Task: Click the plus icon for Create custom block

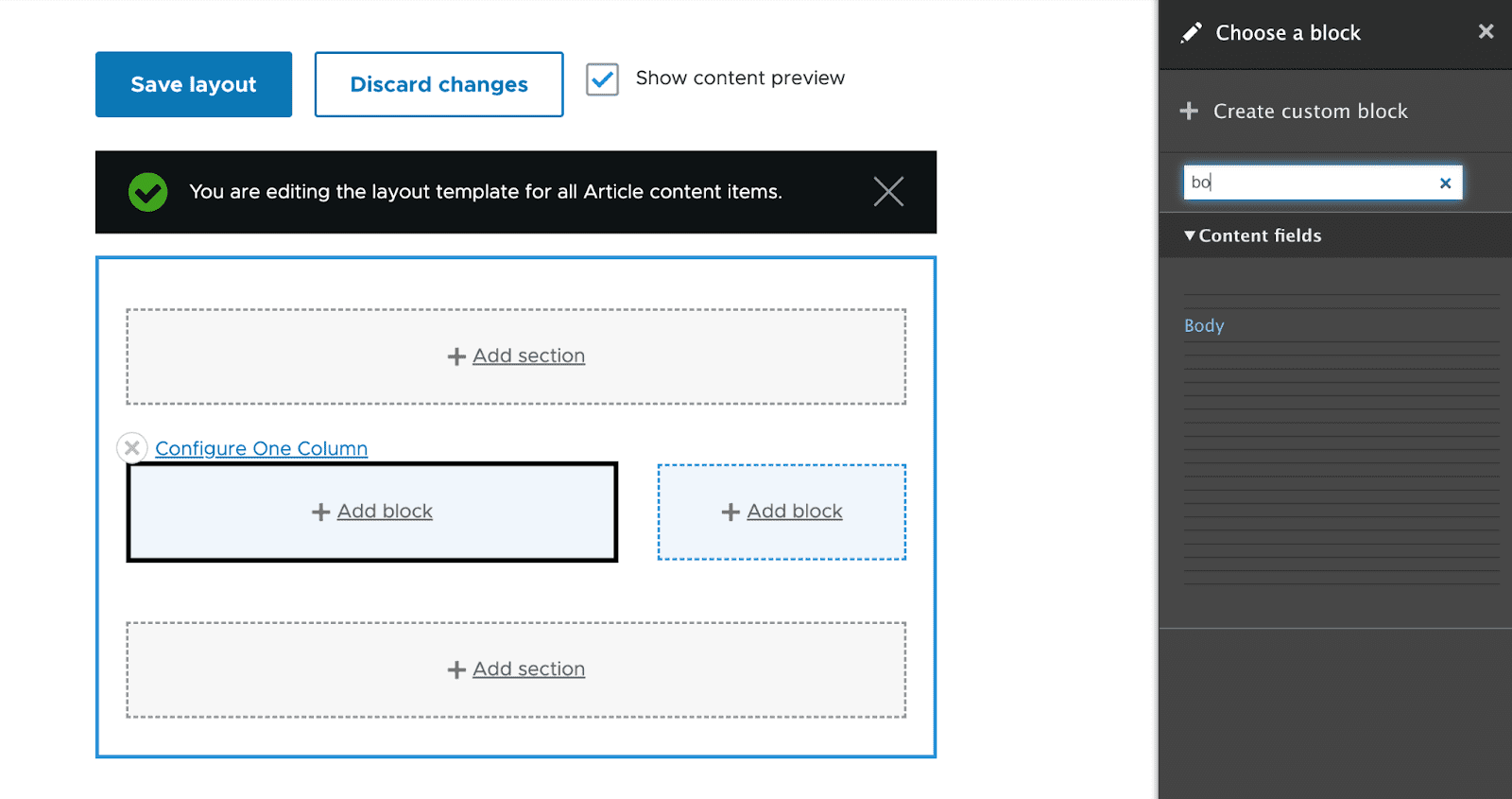Action: [x=1189, y=112]
